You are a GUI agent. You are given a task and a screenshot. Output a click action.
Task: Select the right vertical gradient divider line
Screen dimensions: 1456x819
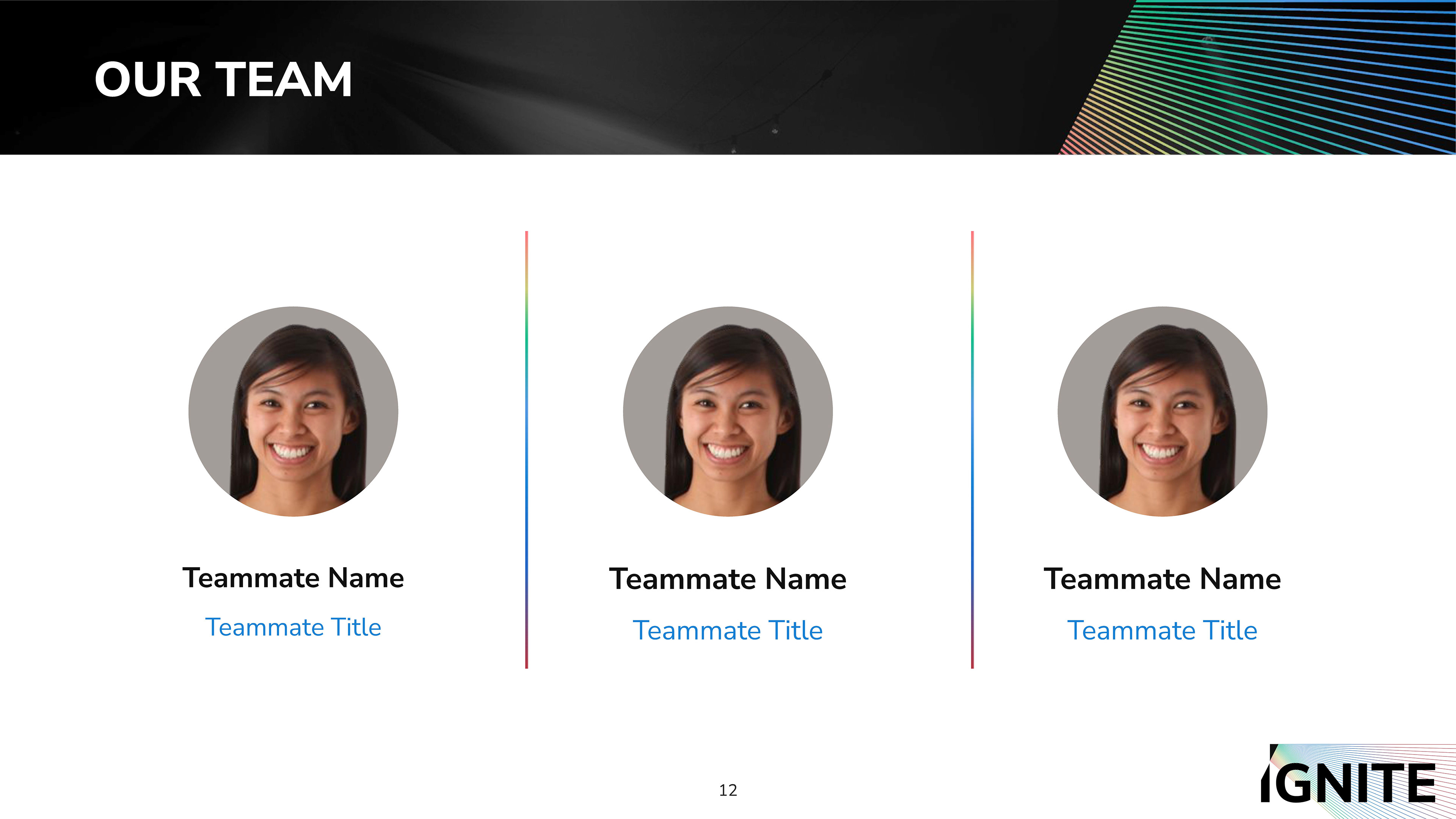point(972,449)
